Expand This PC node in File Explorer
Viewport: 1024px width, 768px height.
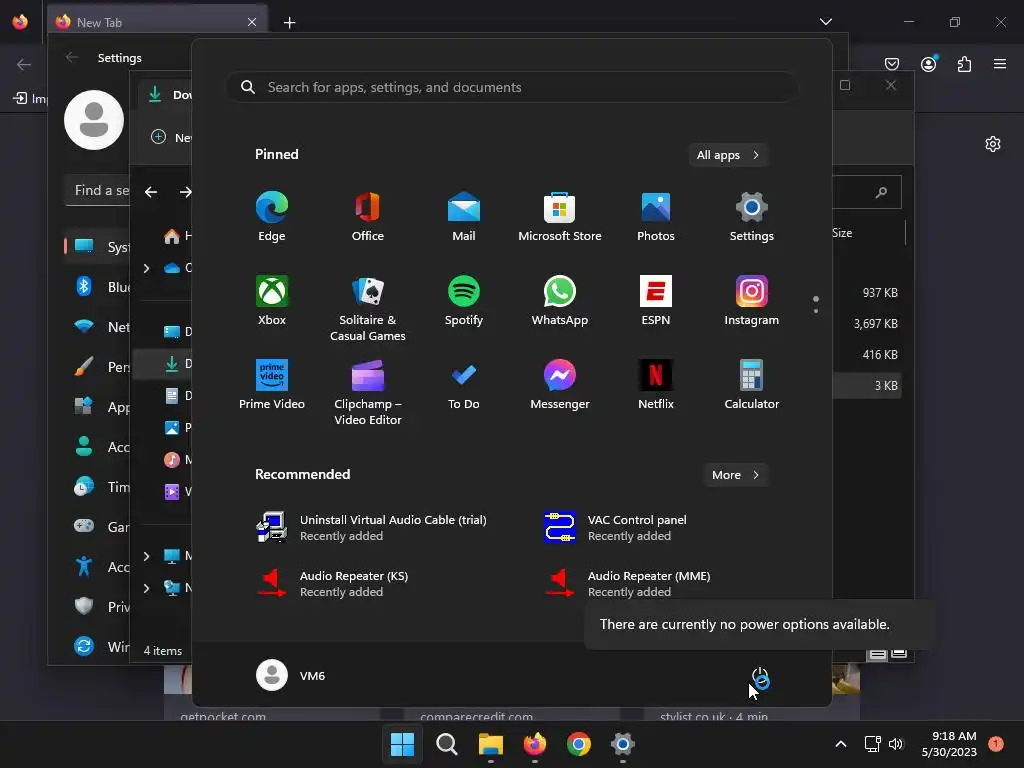146,556
